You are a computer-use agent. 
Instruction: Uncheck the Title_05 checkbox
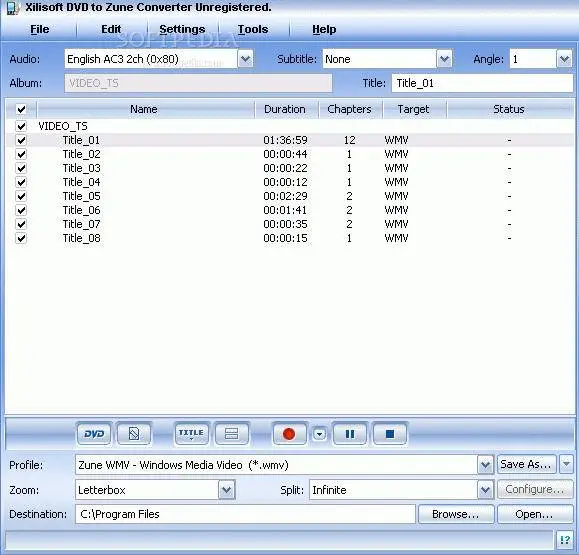(x=21, y=196)
